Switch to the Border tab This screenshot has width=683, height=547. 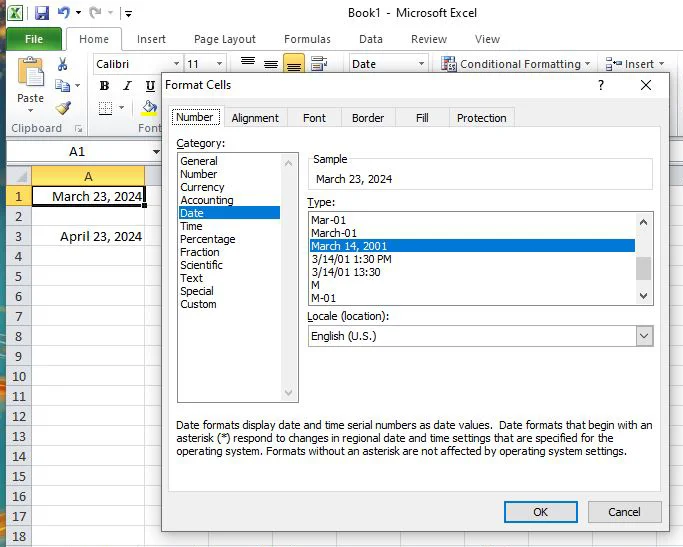tap(368, 118)
